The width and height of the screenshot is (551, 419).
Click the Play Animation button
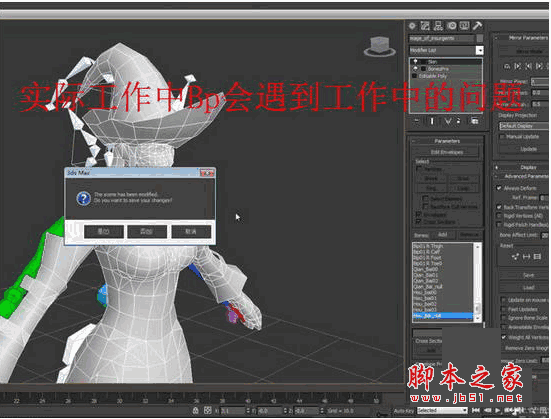498,410
